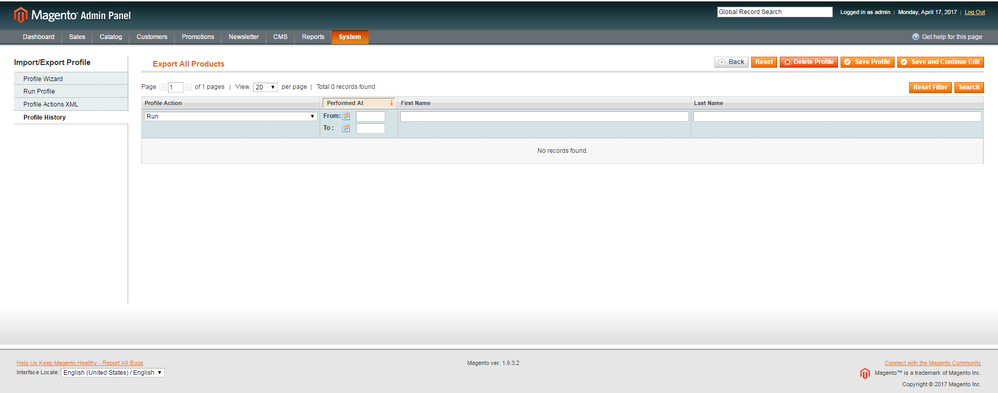Viewport: 998px width, 393px height.
Task: Open the Profile Action filter dropdown
Action: tap(230, 117)
